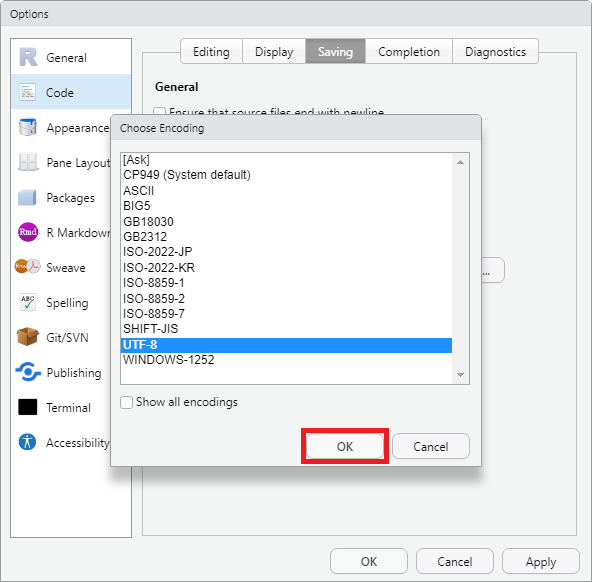Open the Publishing section icon
592x582 pixels.
28,372
